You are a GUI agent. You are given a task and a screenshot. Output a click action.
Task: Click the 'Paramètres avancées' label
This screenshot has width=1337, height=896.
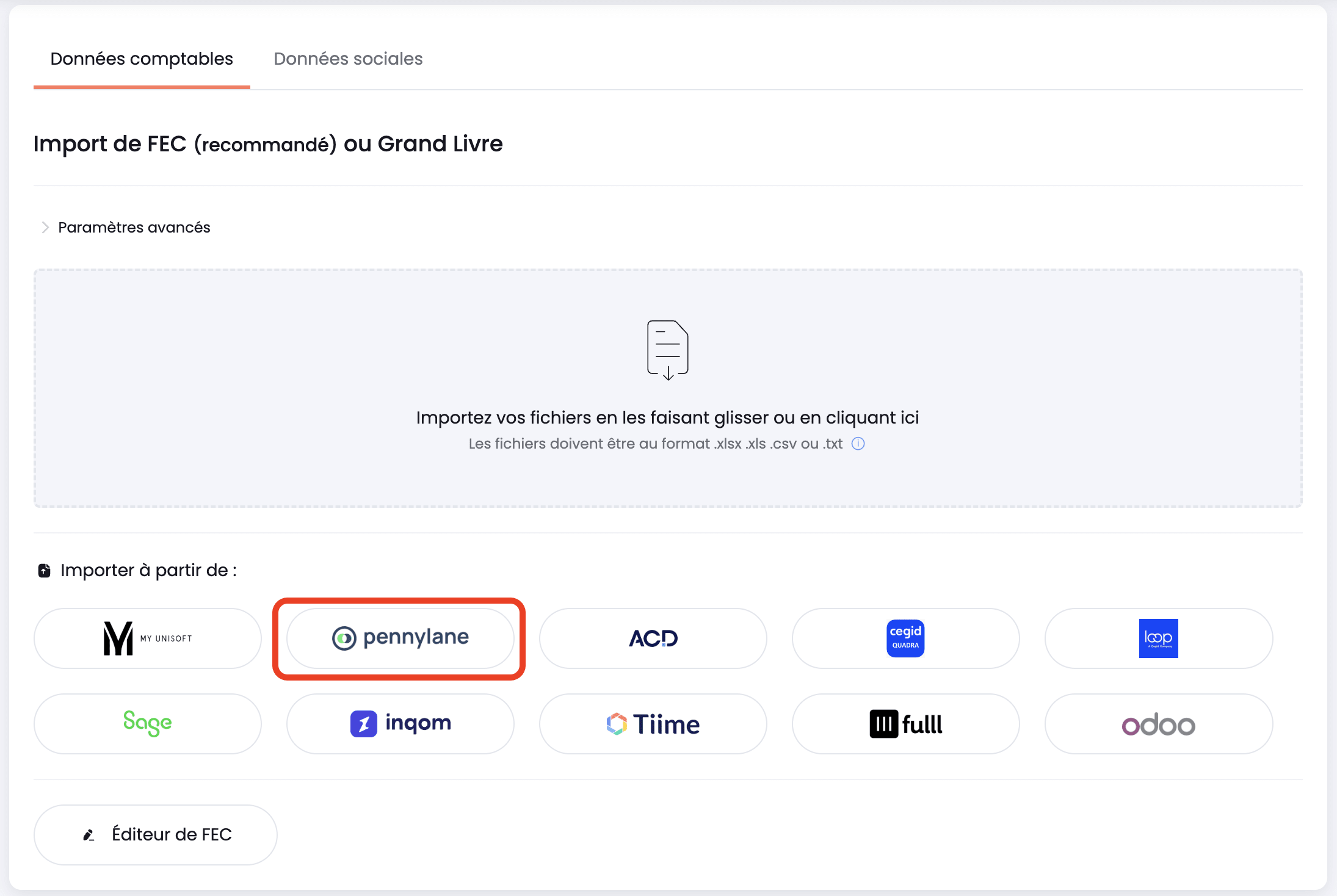(134, 228)
